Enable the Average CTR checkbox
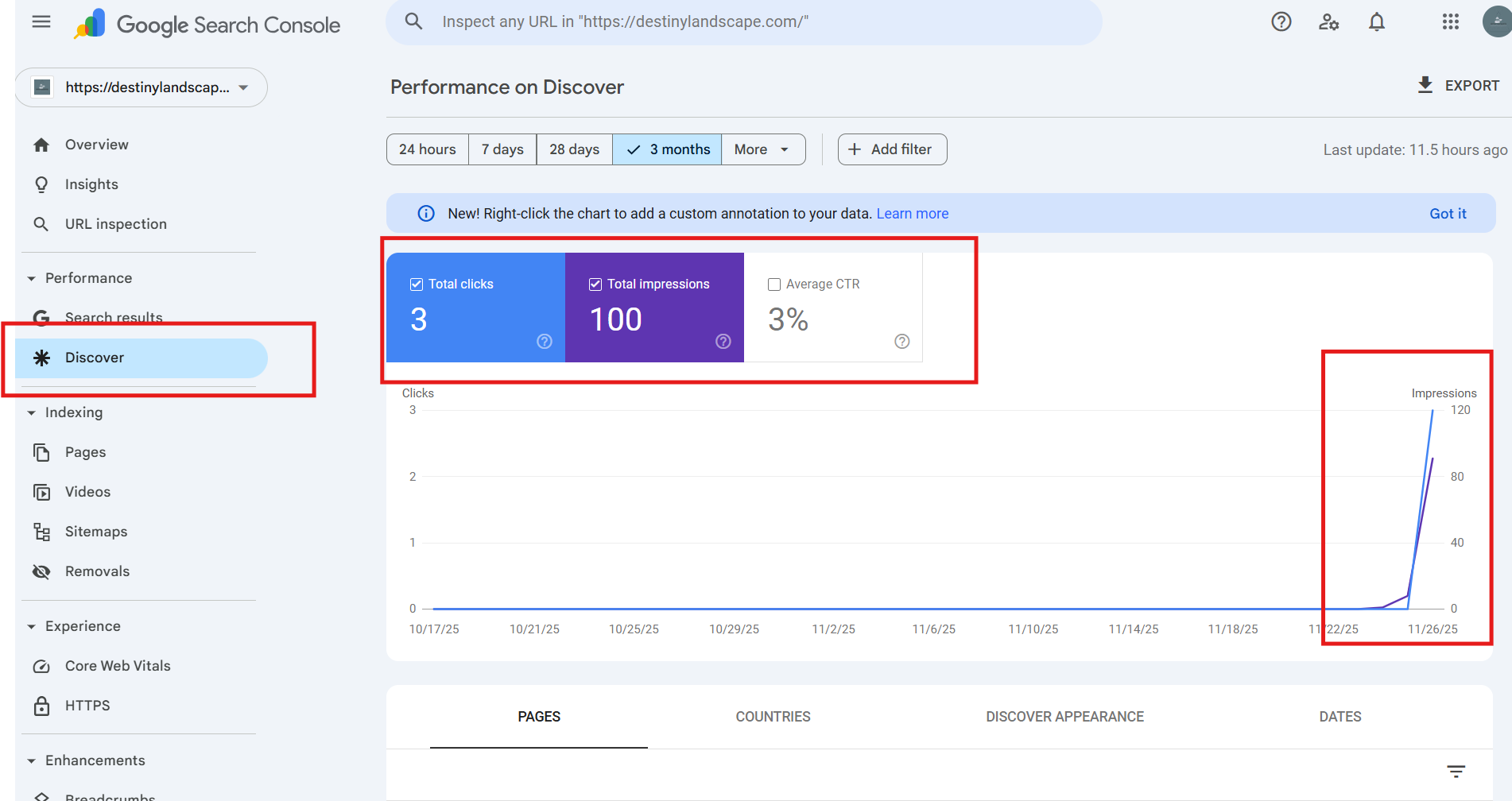1512x801 pixels. pyautogui.click(x=774, y=284)
